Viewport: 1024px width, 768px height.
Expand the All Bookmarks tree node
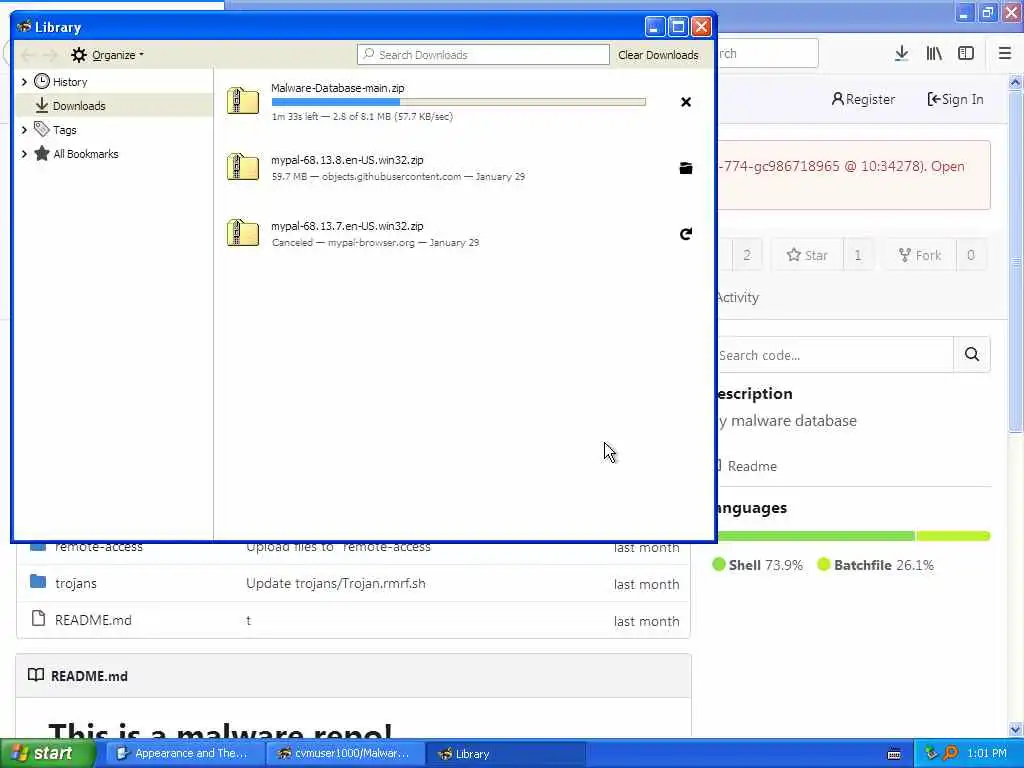[24, 154]
